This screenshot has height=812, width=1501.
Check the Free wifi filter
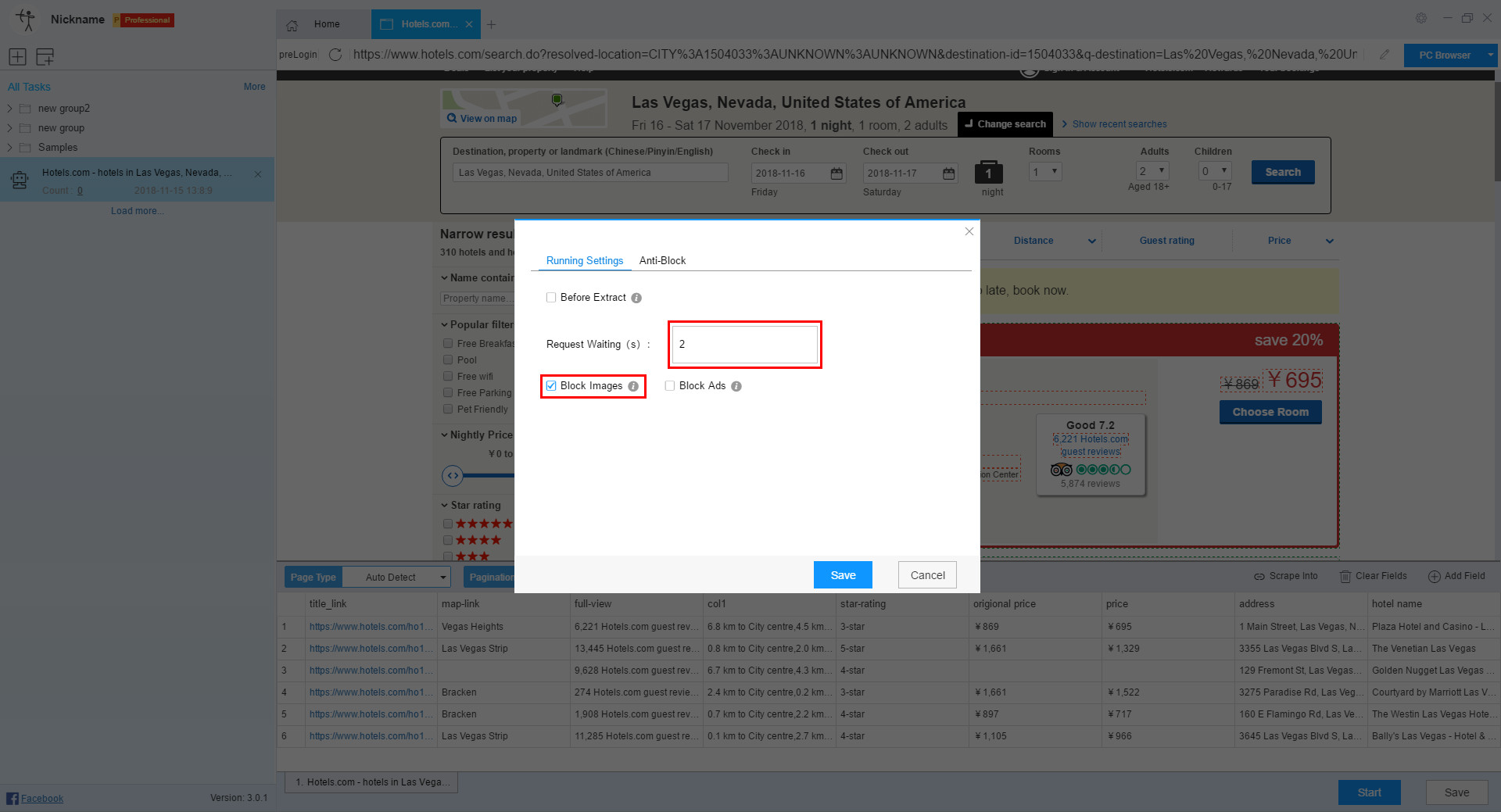coord(448,376)
